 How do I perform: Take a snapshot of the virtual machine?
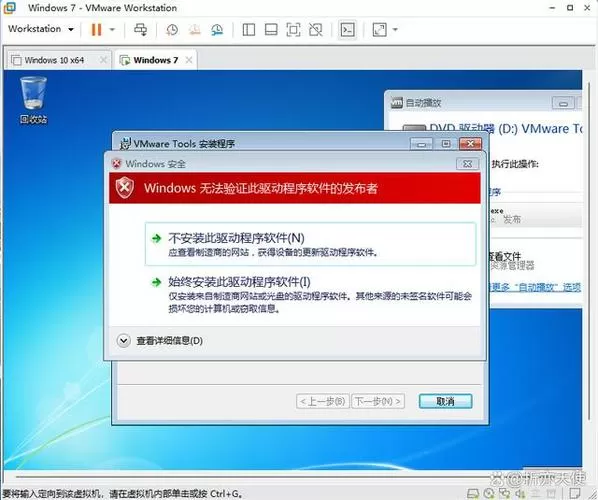[172, 30]
